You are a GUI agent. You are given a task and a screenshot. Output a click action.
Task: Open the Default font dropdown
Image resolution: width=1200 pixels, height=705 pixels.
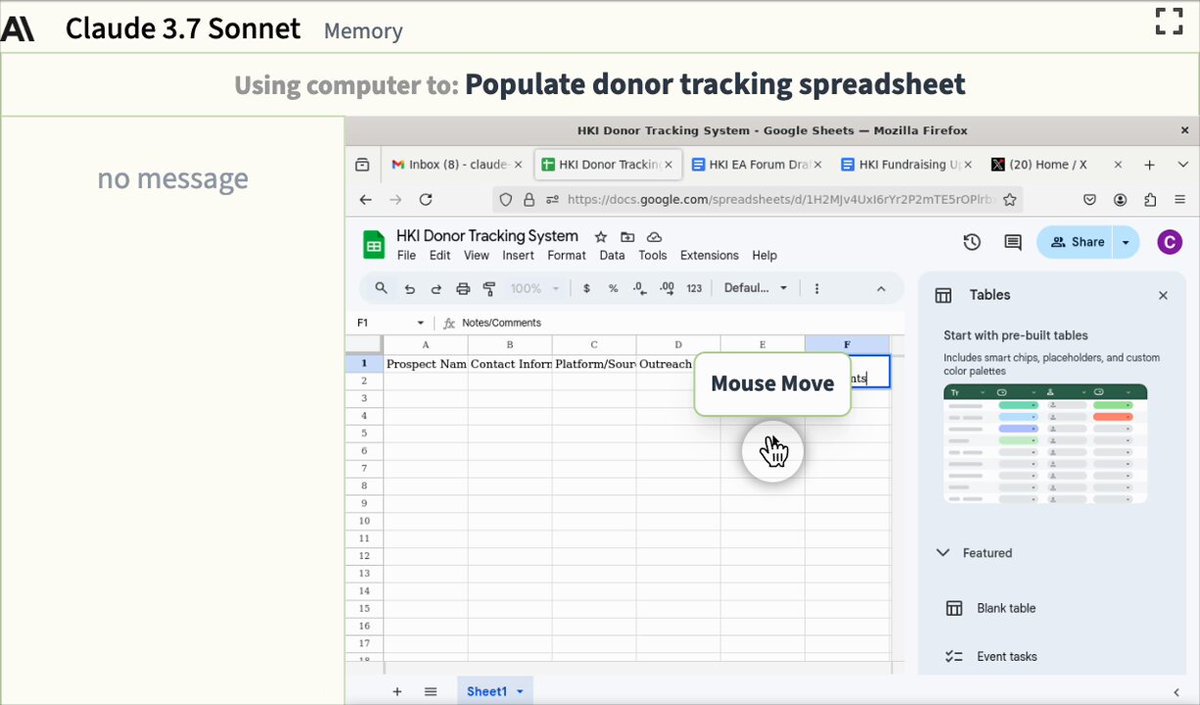pyautogui.click(x=756, y=288)
